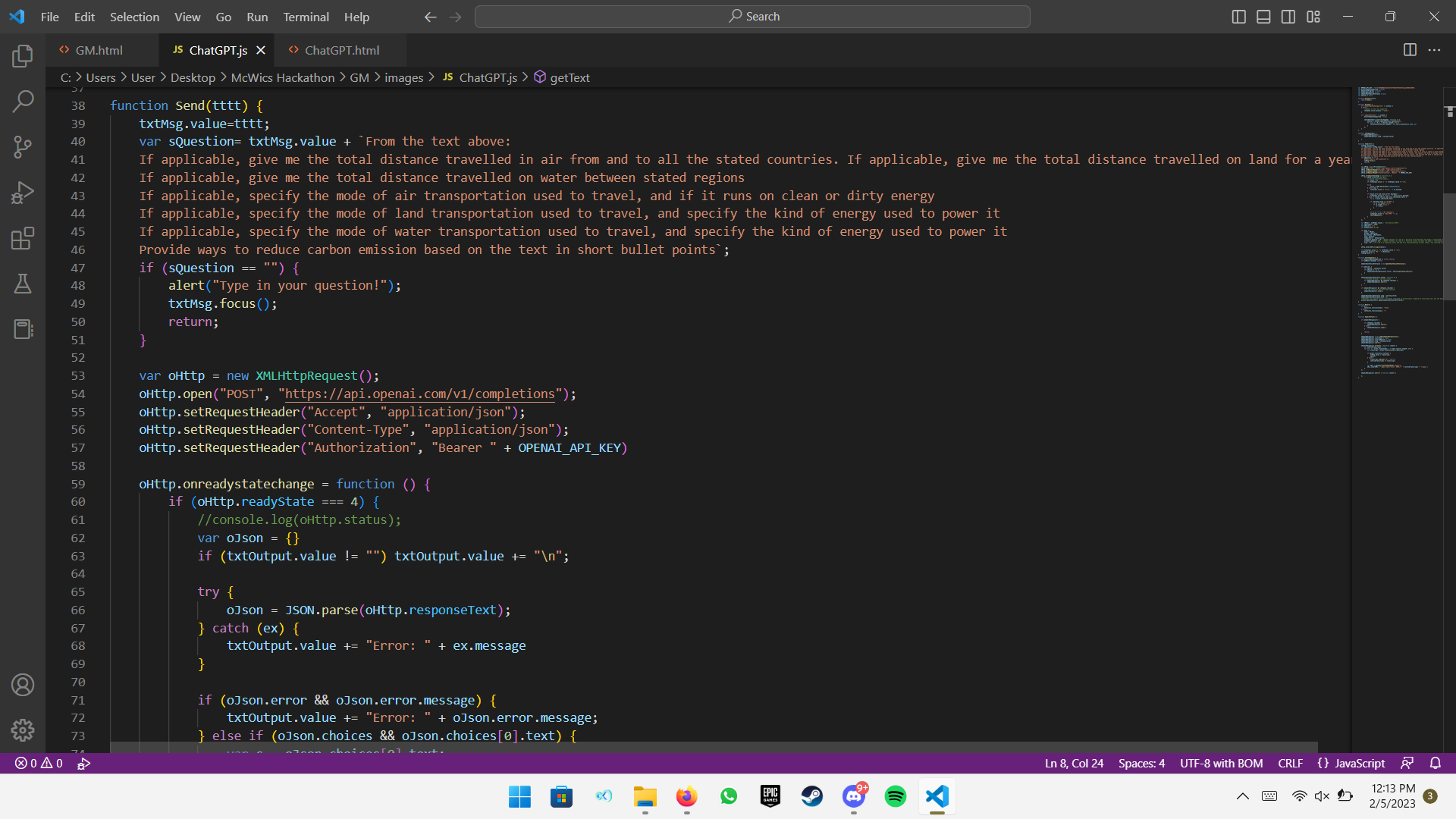This screenshot has height=819, width=1456.
Task: Open Run and Debug view
Action: pos(23,193)
